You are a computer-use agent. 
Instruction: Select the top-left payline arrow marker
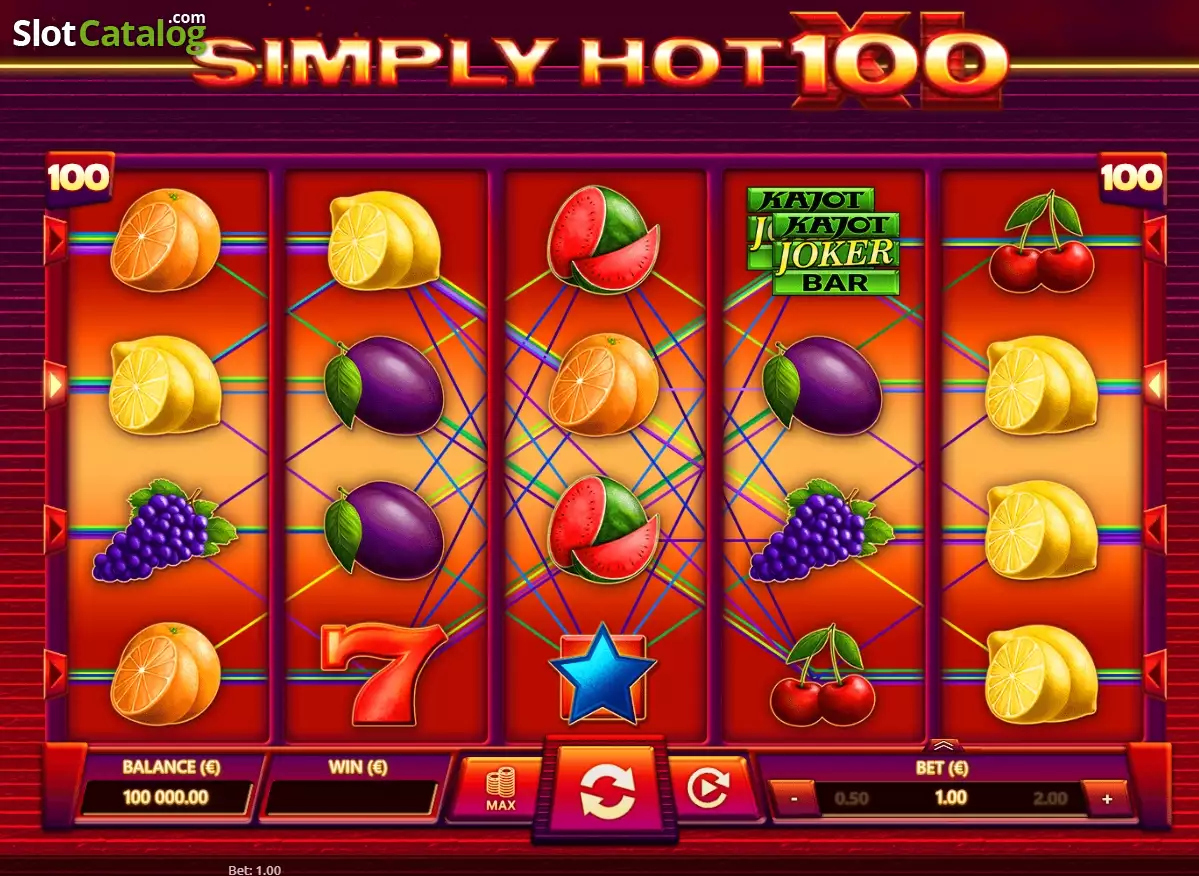coord(56,240)
